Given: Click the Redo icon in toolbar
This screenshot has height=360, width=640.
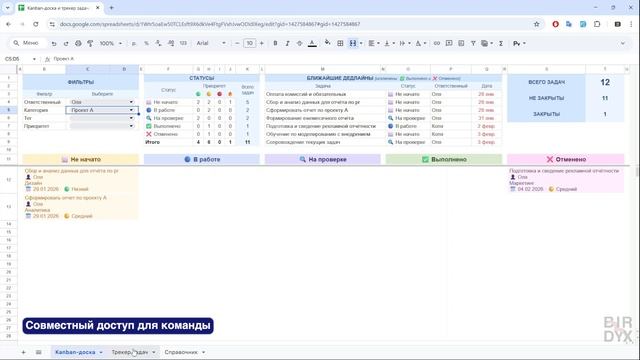Looking at the screenshot, I should (66, 43).
